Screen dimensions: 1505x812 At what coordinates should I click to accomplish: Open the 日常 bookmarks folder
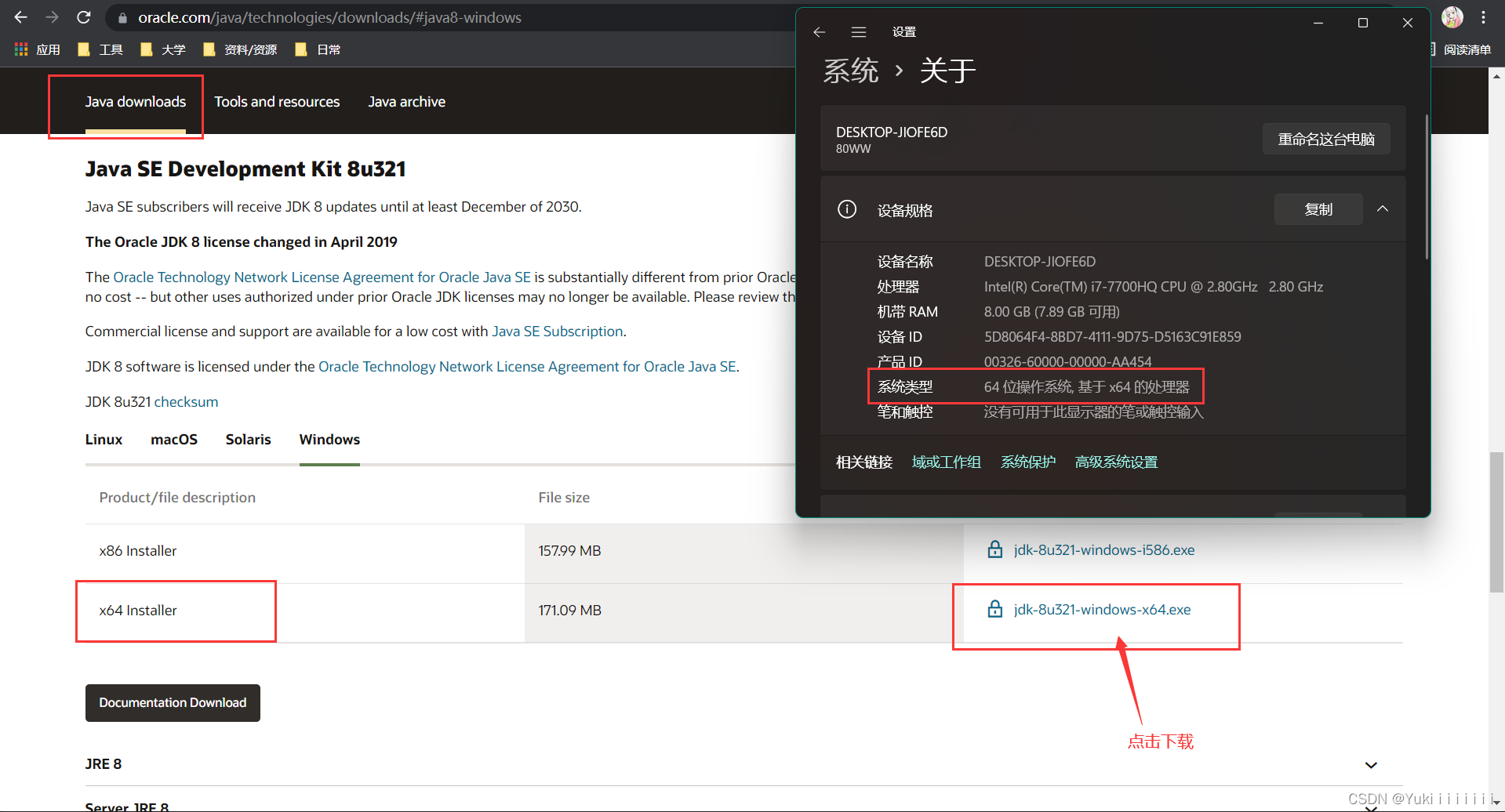(x=318, y=49)
